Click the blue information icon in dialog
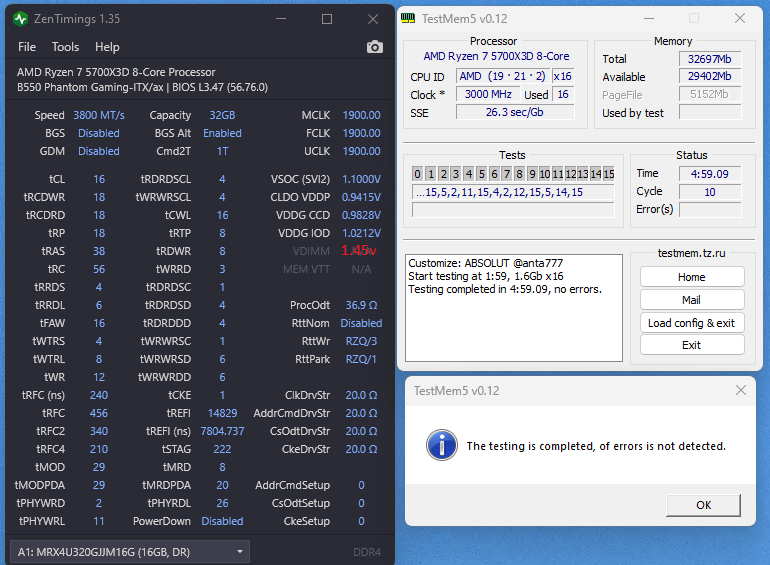The height and width of the screenshot is (565, 770). pyautogui.click(x=441, y=446)
